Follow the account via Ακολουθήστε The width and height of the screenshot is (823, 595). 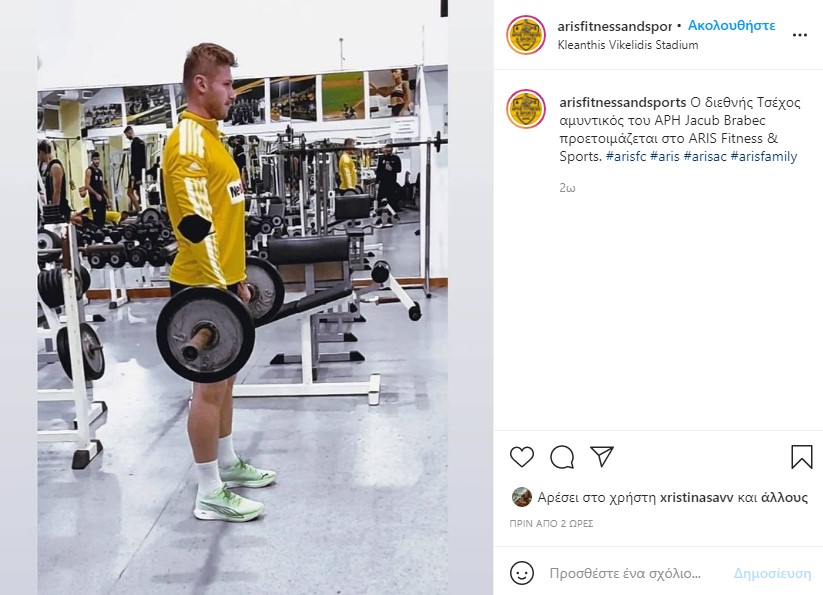[x=731, y=25]
